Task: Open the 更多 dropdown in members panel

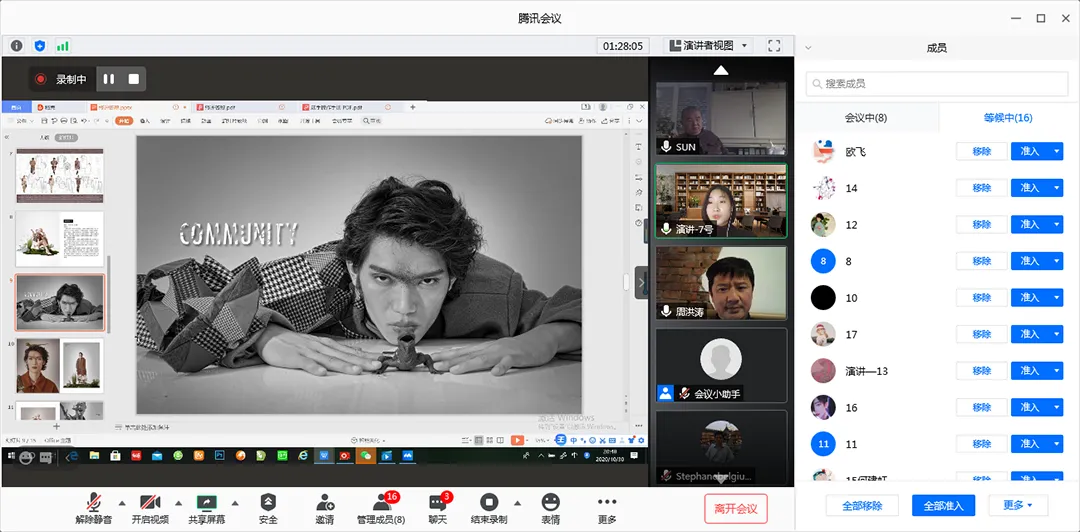Action: 1018,505
